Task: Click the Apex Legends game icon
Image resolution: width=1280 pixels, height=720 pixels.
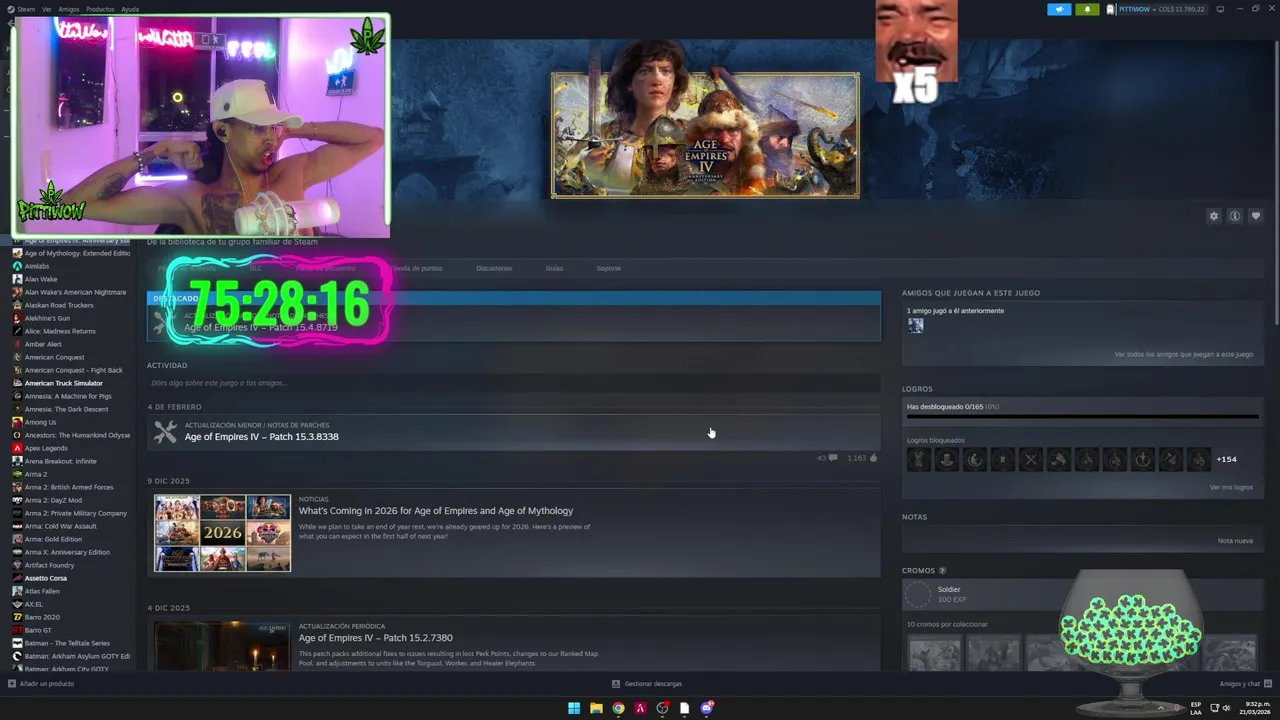Action: coord(17,448)
